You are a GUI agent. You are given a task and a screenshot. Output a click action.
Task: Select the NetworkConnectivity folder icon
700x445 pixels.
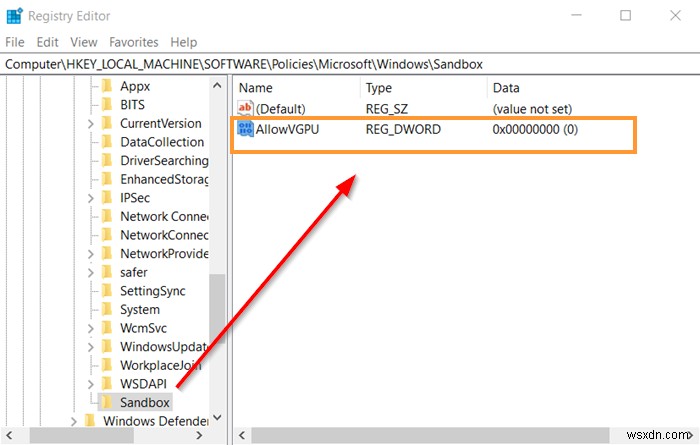(107, 235)
